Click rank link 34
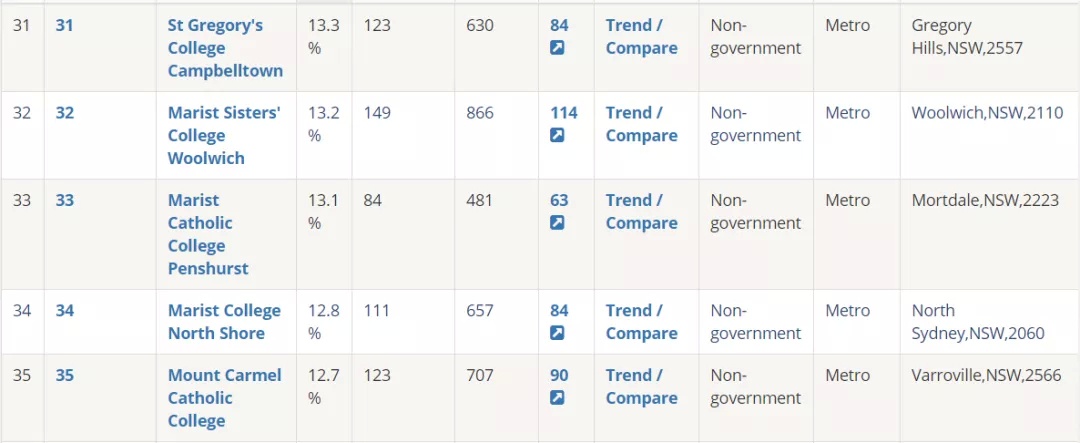1080x443 pixels. pos(64,311)
